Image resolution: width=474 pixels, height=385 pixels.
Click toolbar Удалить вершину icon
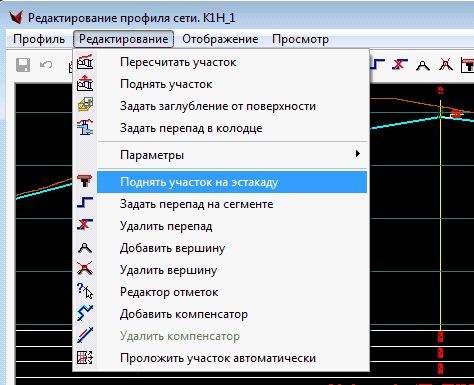coord(446,64)
